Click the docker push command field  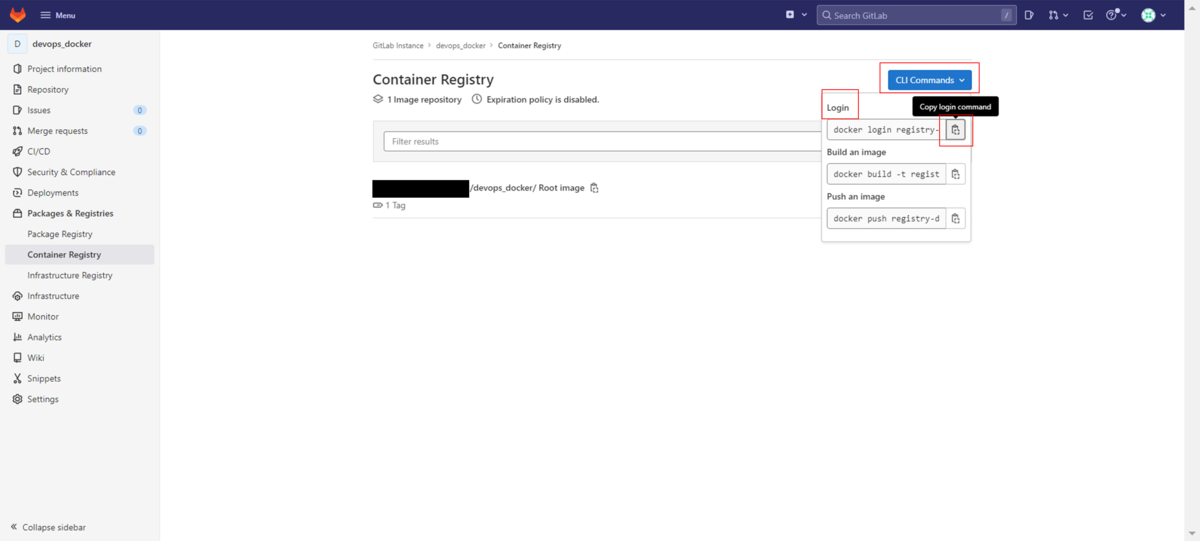click(x=886, y=218)
